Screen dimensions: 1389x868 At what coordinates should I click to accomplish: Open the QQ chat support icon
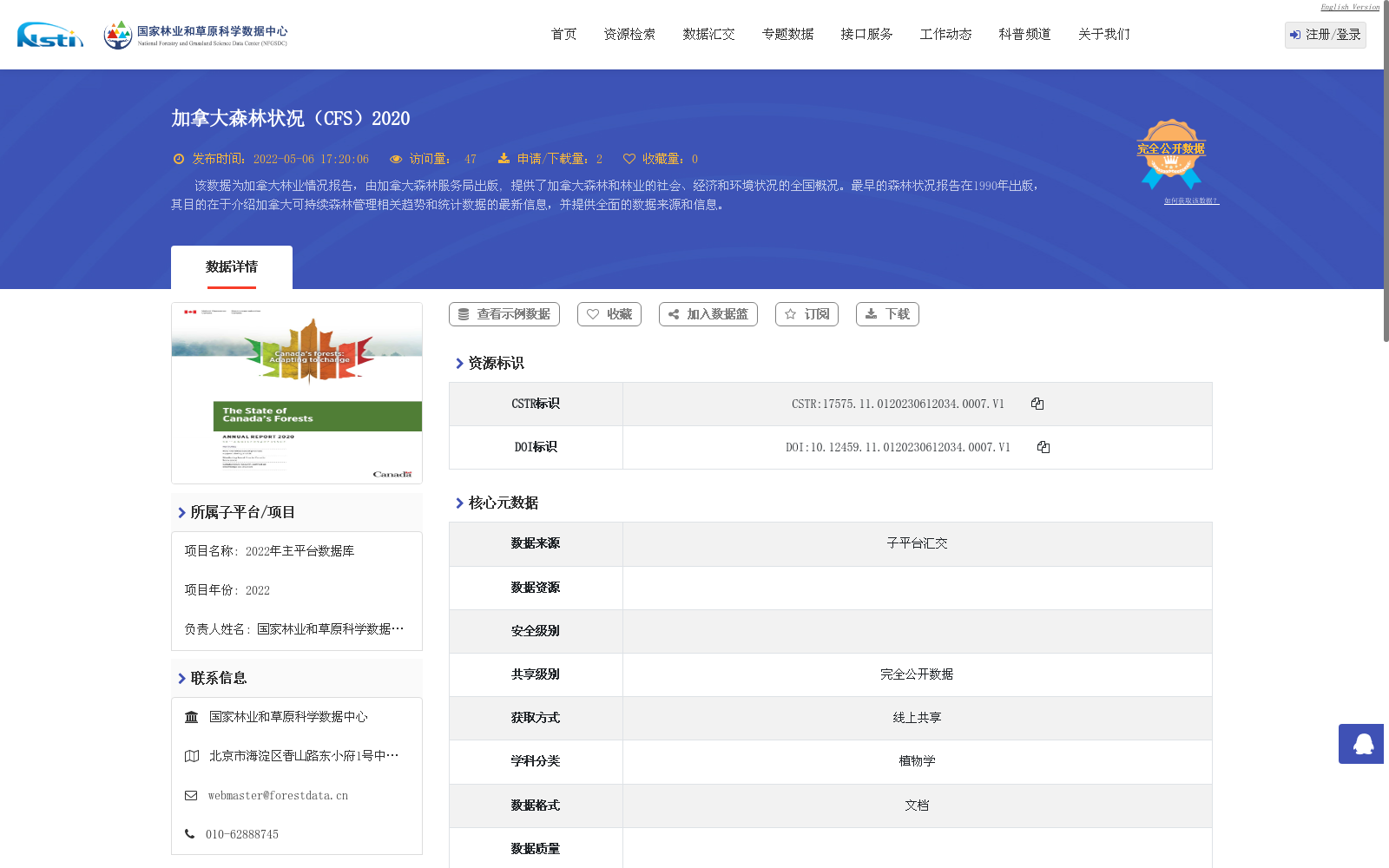[1361, 744]
